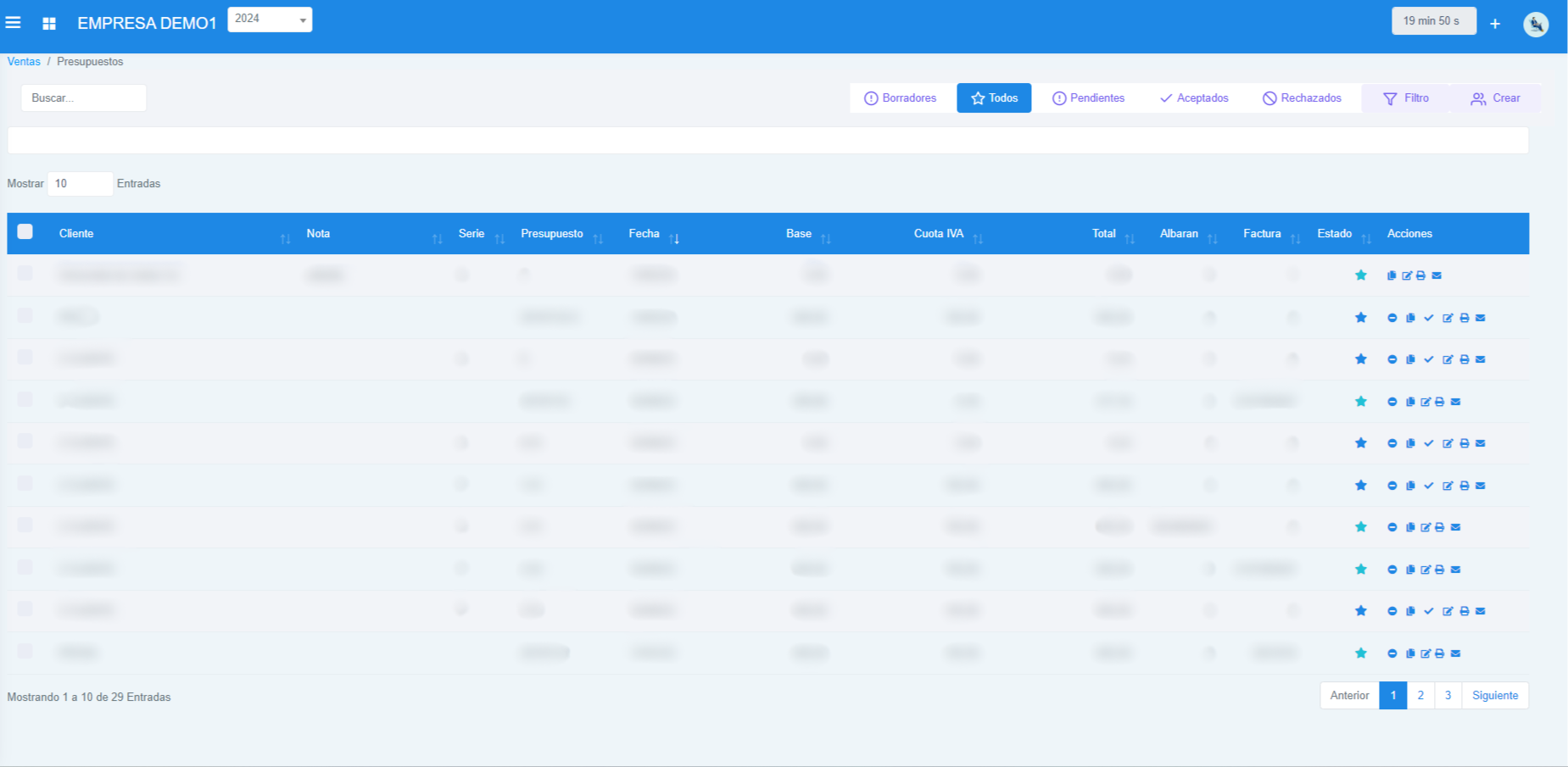Image resolution: width=1568 pixels, height=767 pixels.
Task: Check the first row's selection checkbox
Action: click(25, 274)
